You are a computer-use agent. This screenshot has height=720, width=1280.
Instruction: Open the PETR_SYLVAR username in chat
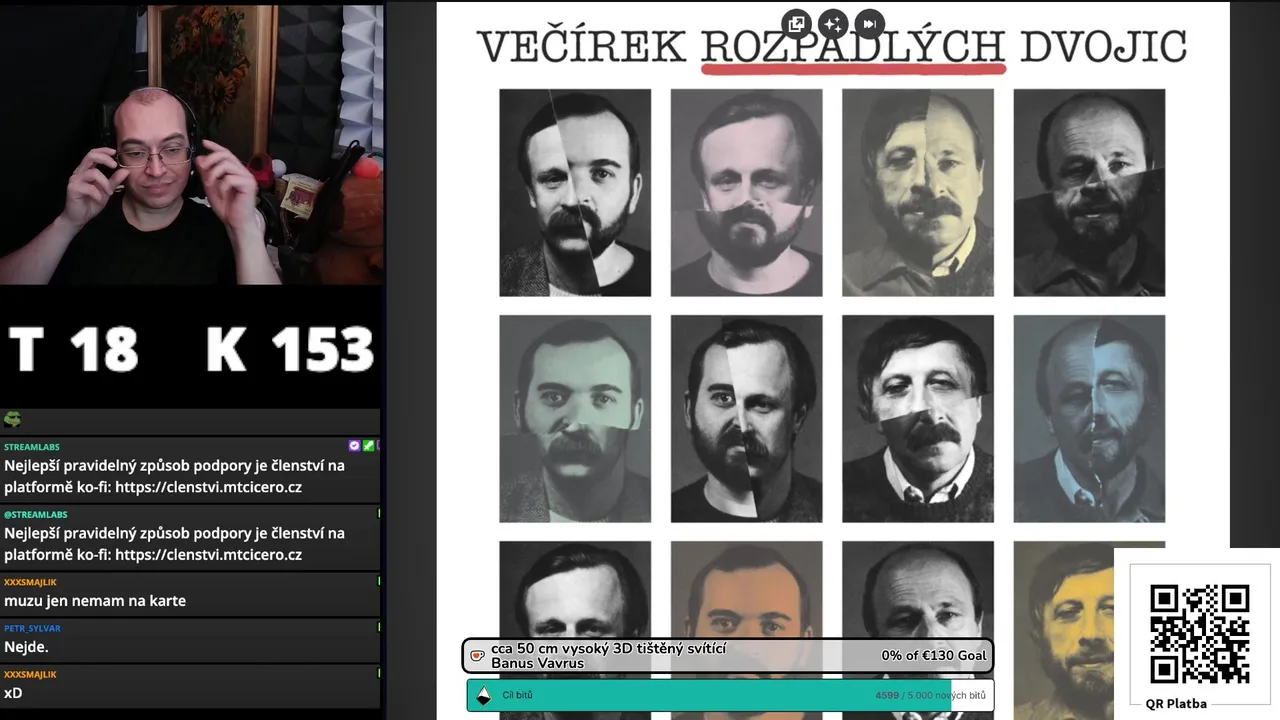tap(32, 628)
